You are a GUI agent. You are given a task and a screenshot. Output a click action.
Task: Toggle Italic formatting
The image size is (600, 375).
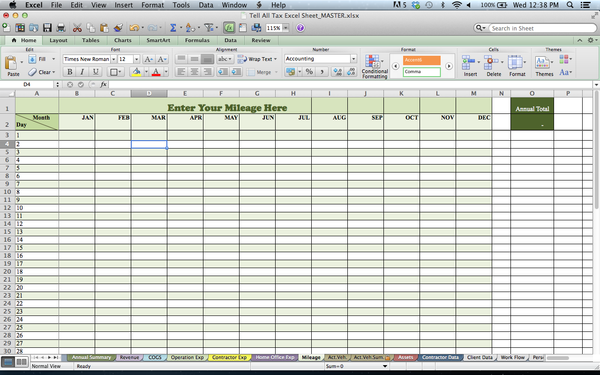click(x=82, y=72)
